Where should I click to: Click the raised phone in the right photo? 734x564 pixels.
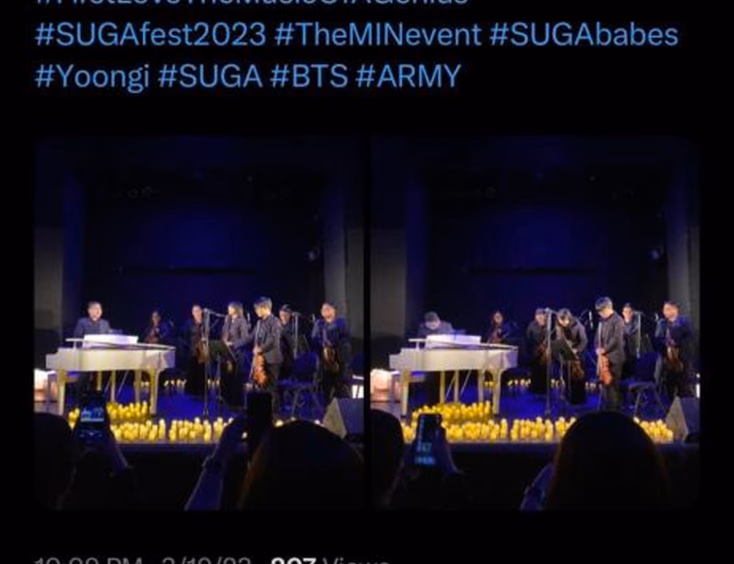427,440
